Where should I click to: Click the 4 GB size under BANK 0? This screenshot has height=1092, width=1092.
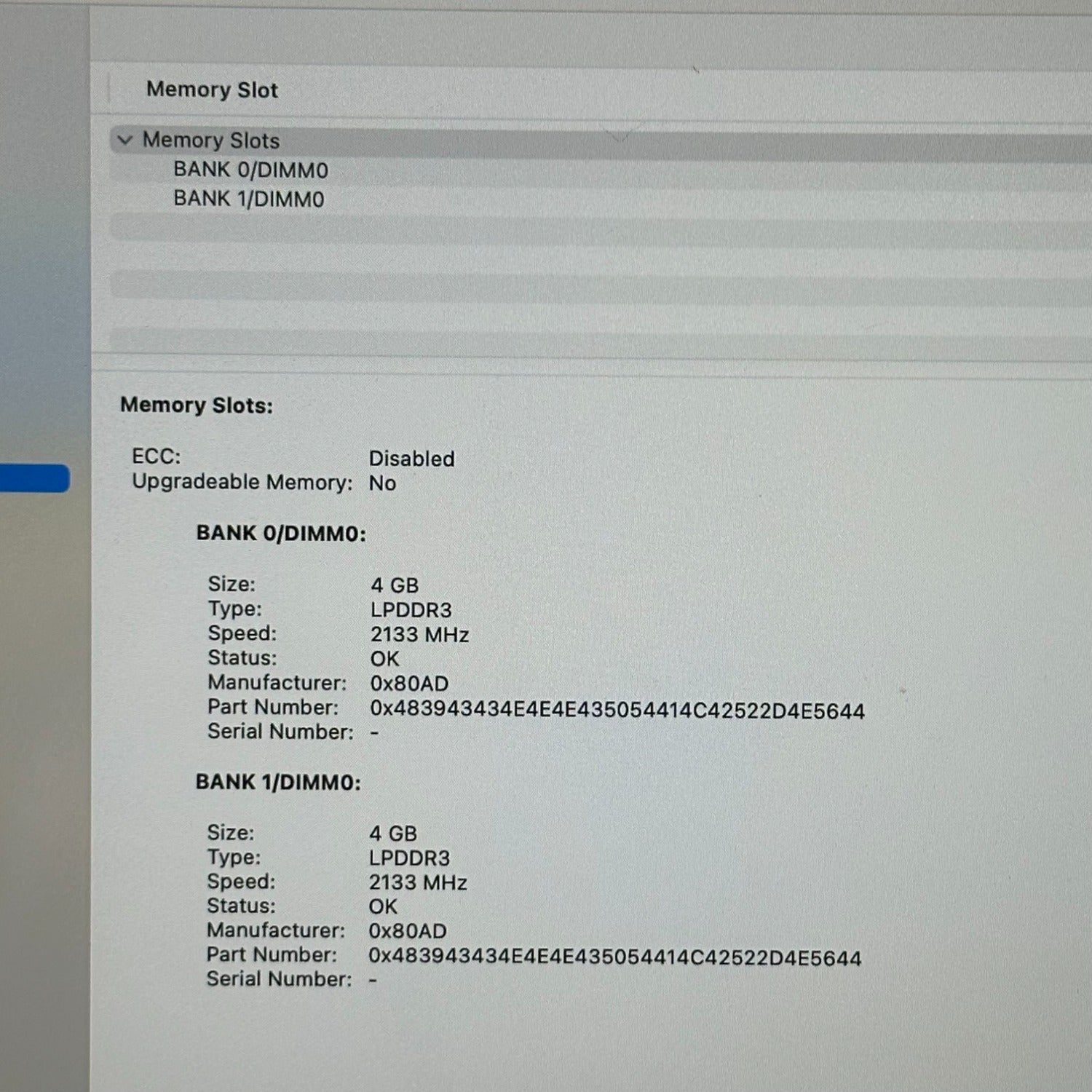[x=395, y=585]
